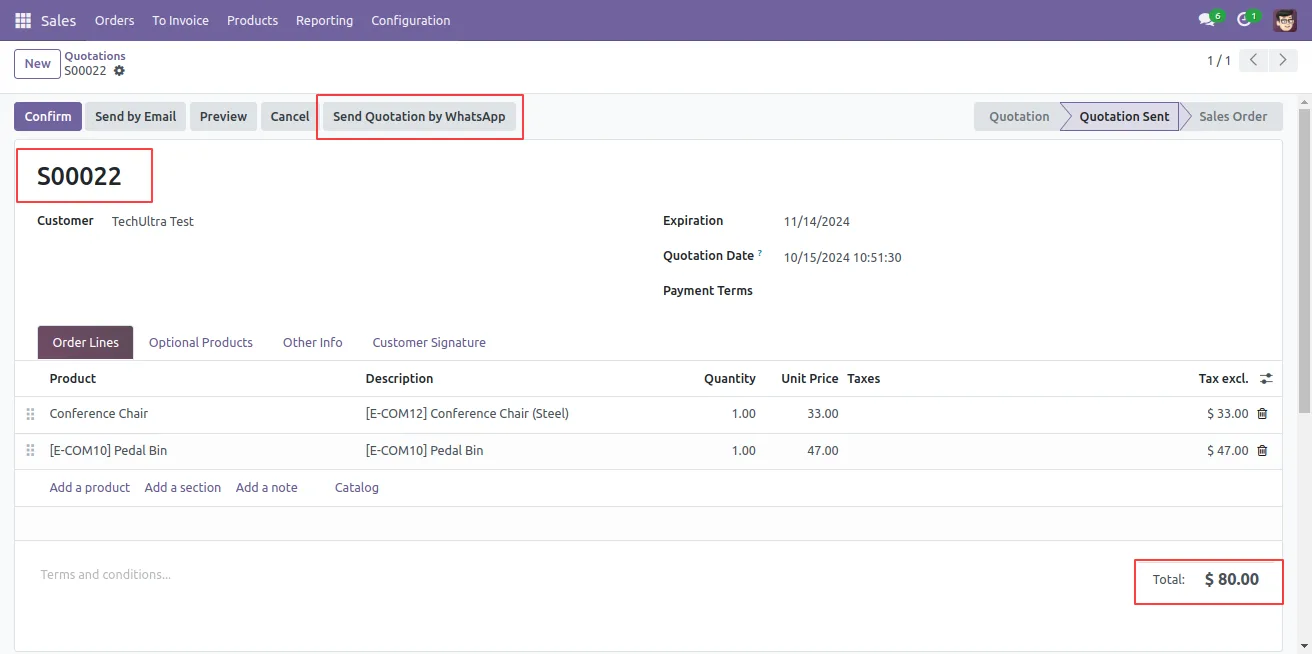Delete the Conference Chair order line
The image size is (1312, 654).
coord(1262,414)
